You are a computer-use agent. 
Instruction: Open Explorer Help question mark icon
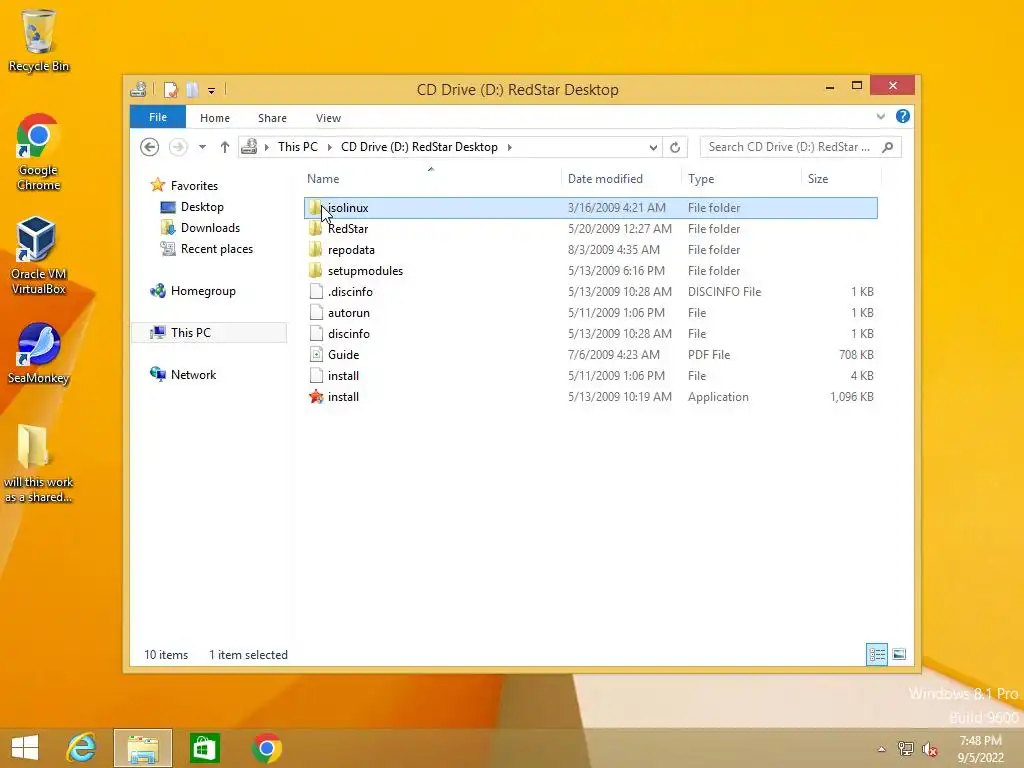903,116
